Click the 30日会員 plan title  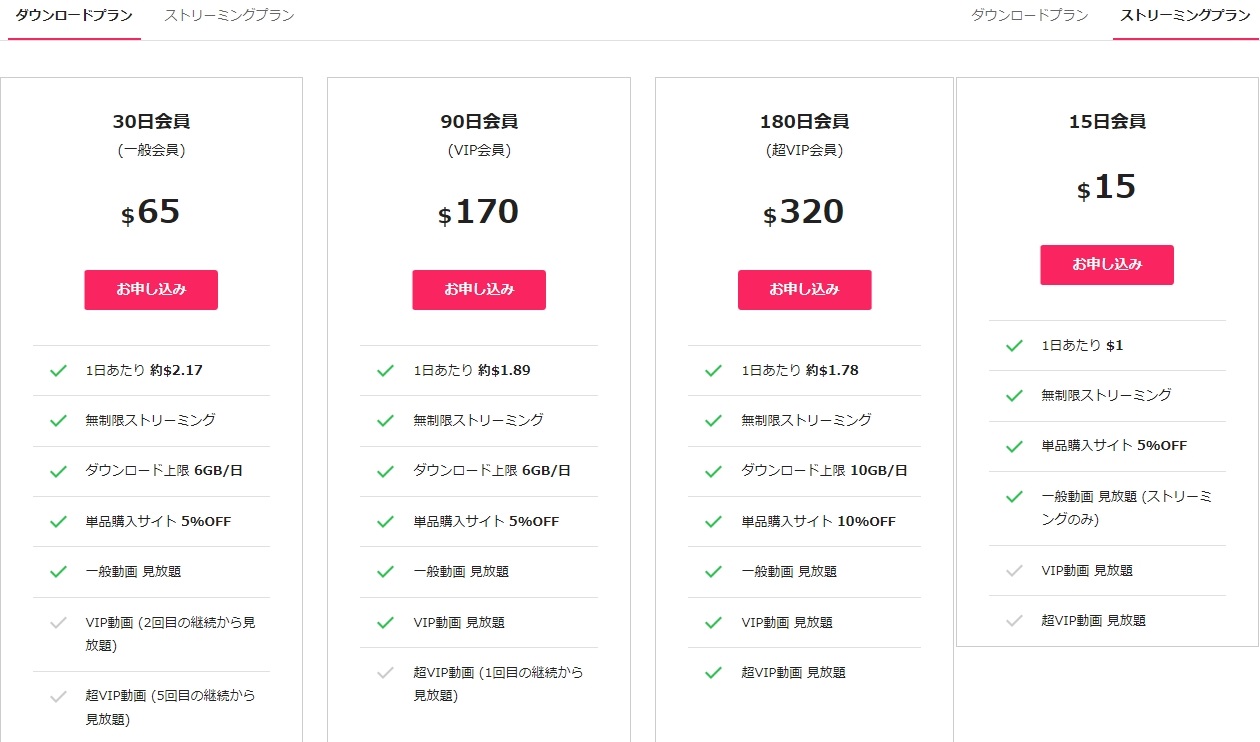coord(151,122)
